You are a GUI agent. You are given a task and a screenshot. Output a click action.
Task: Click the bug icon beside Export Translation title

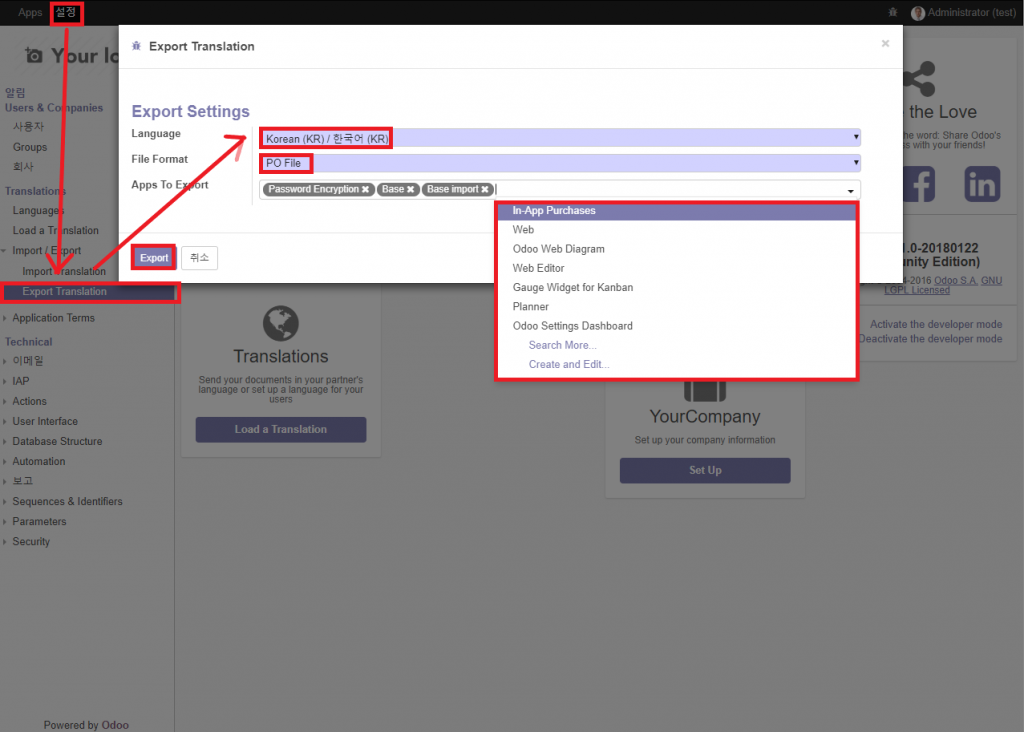[x=136, y=46]
